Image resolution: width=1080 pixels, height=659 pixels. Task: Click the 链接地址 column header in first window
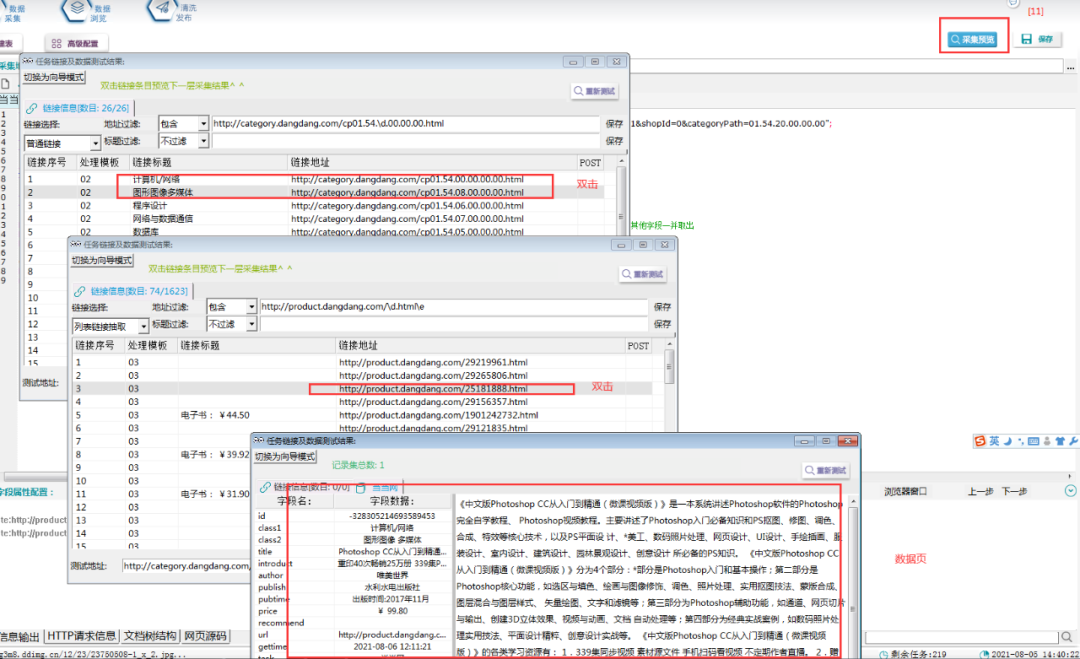(432, 163)
